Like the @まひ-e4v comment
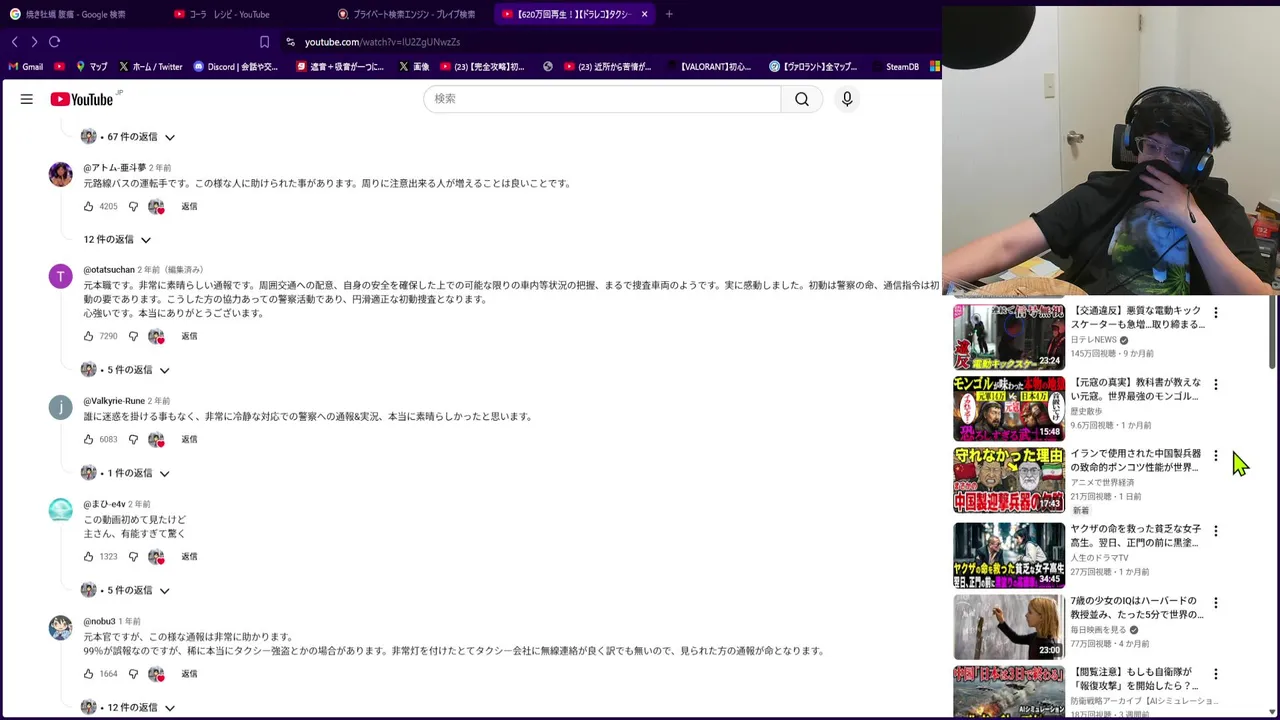1280x720 pixels. point(88,557)
